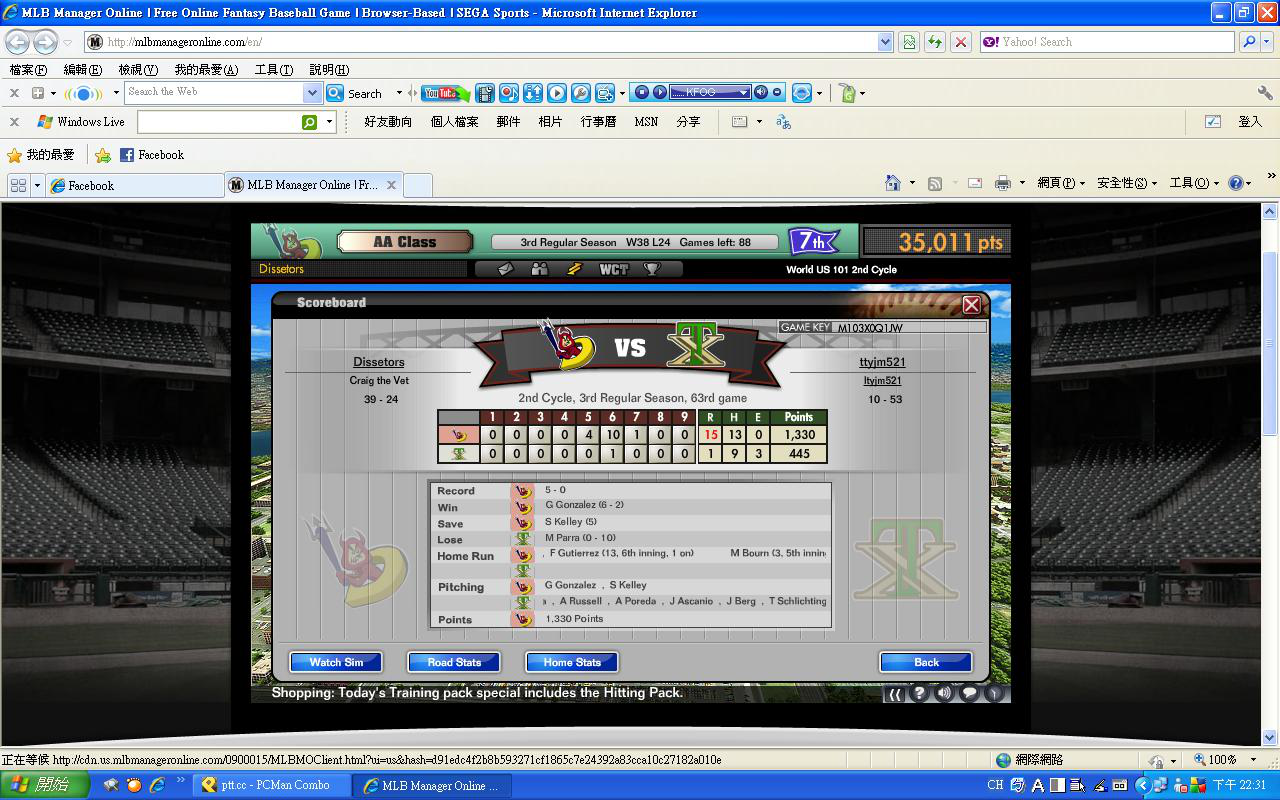Viewport: 1280px width, 800px height.
Task: Click the AA Class badge
Action: click(404, 242)
